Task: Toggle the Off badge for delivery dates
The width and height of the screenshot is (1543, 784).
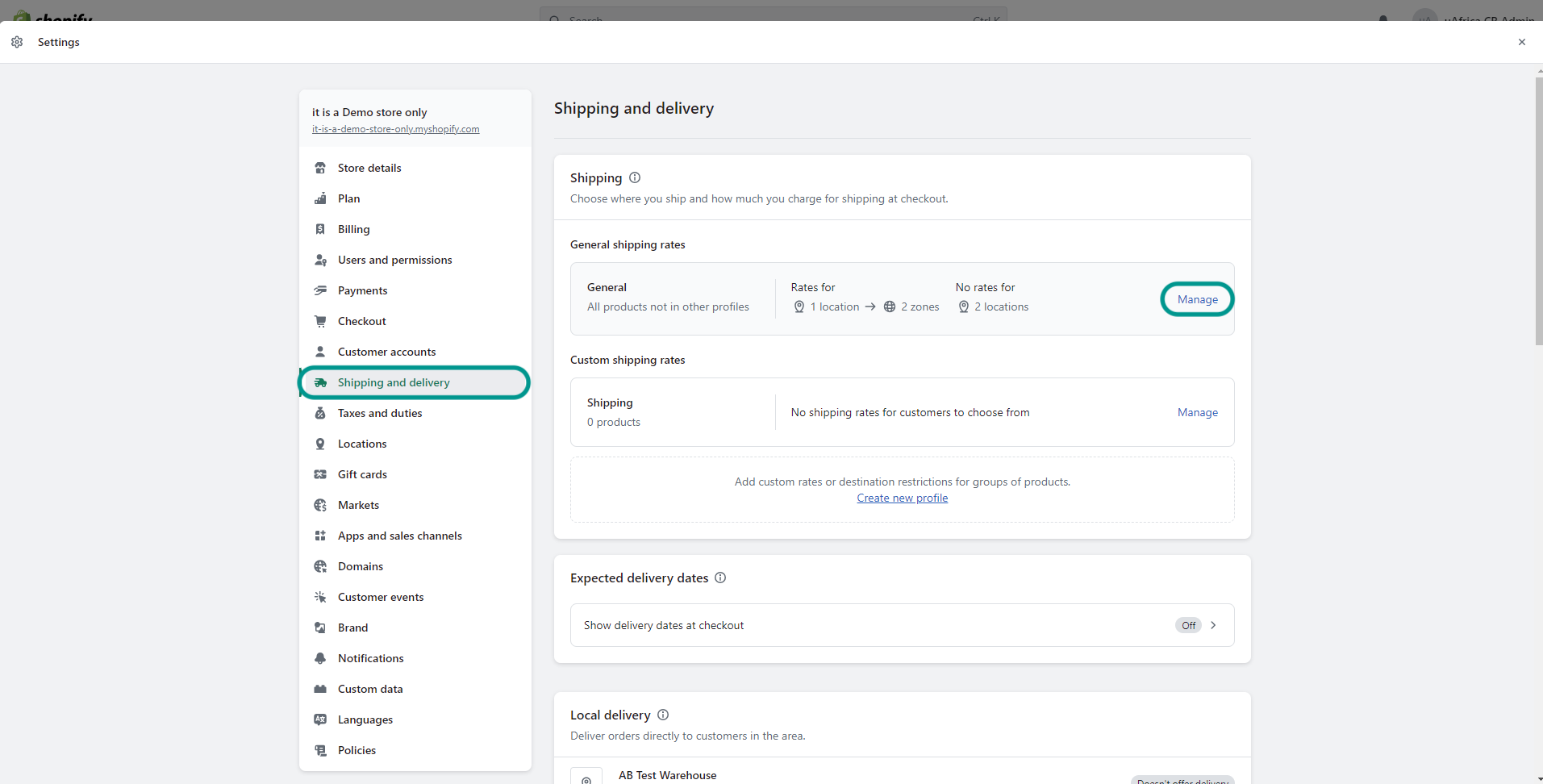Action: [1188, 625]
